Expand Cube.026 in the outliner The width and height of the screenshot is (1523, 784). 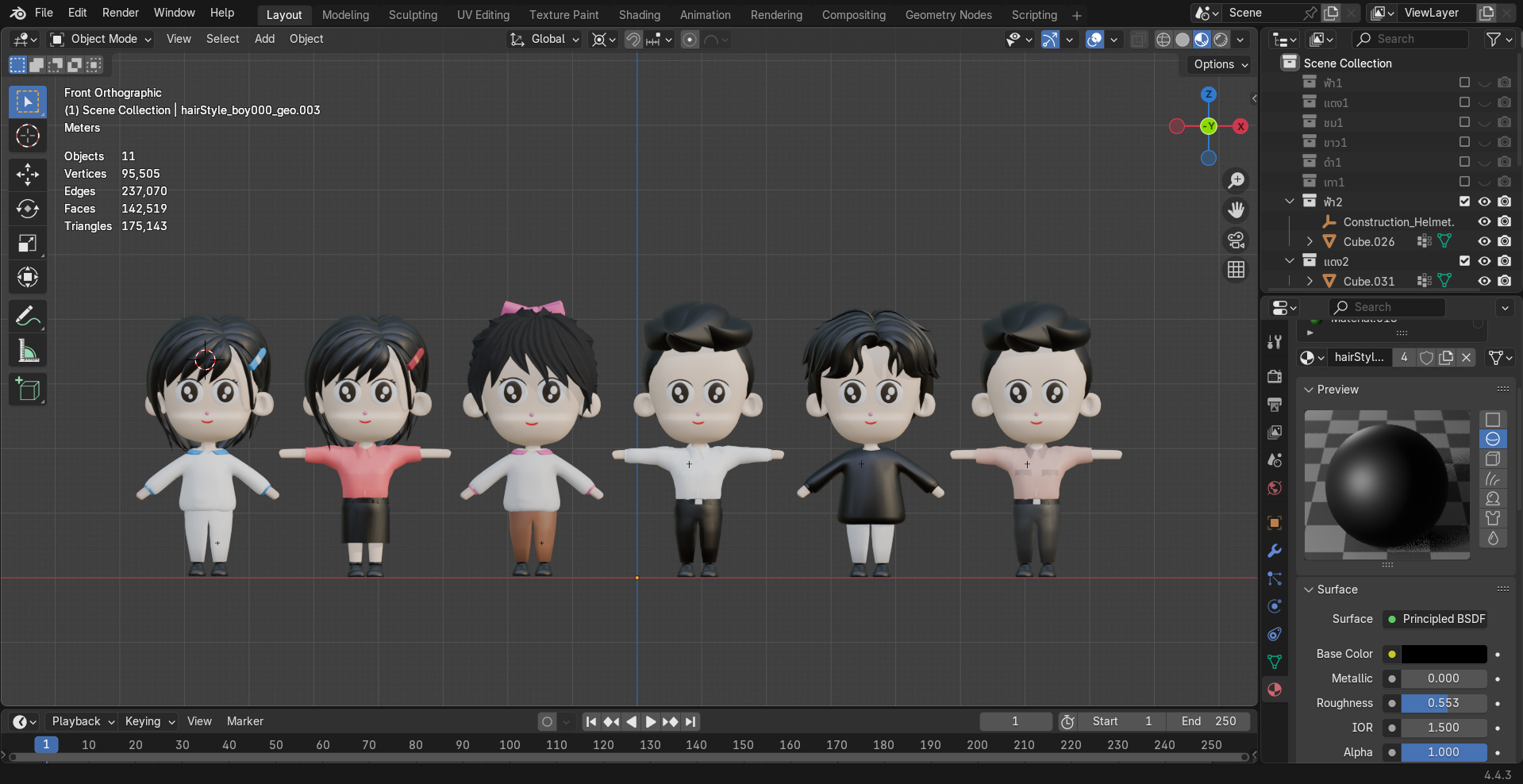pos(1310,241)
